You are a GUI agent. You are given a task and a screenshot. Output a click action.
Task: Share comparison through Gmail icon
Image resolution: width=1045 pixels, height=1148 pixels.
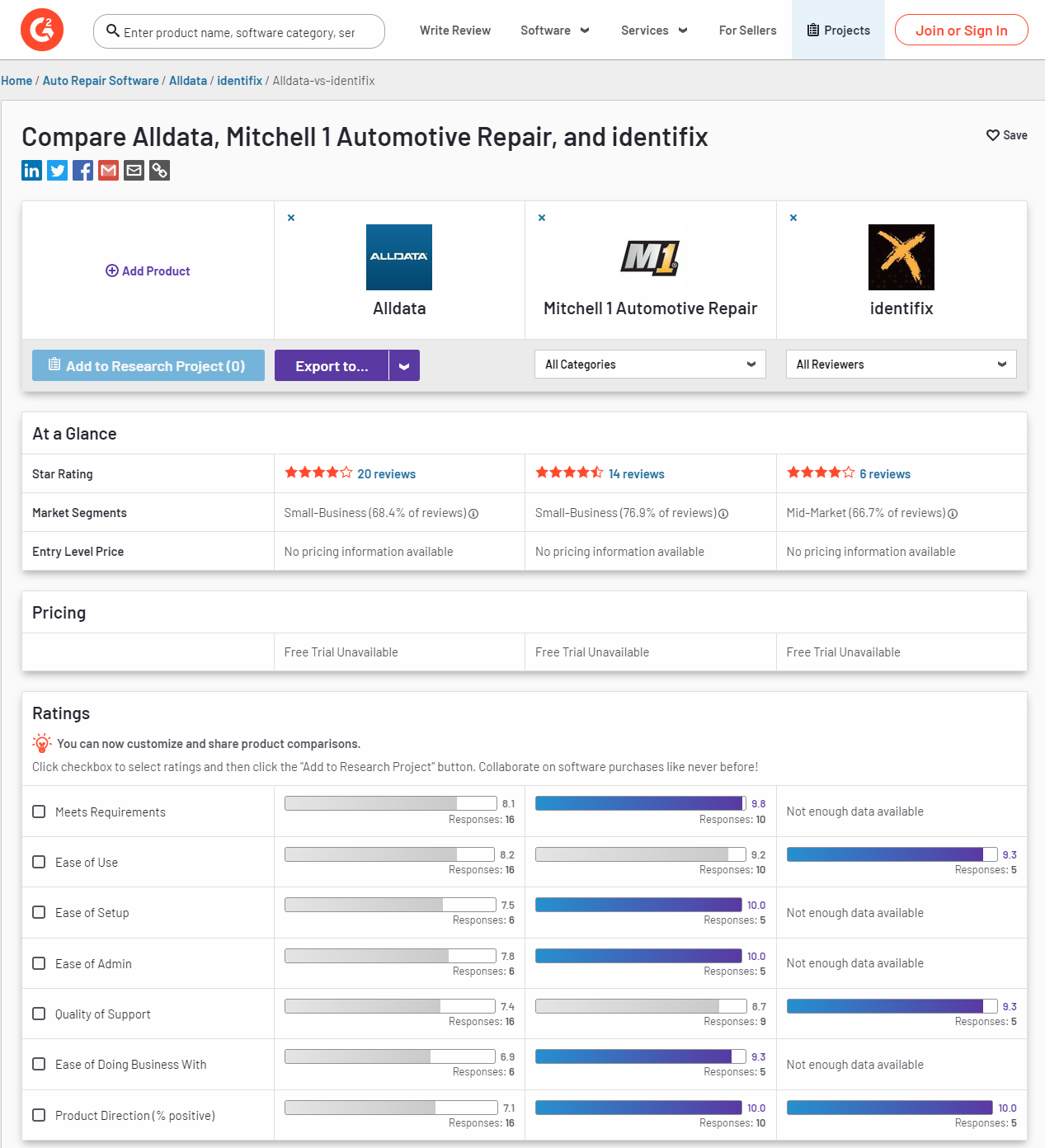click(109, 171)
